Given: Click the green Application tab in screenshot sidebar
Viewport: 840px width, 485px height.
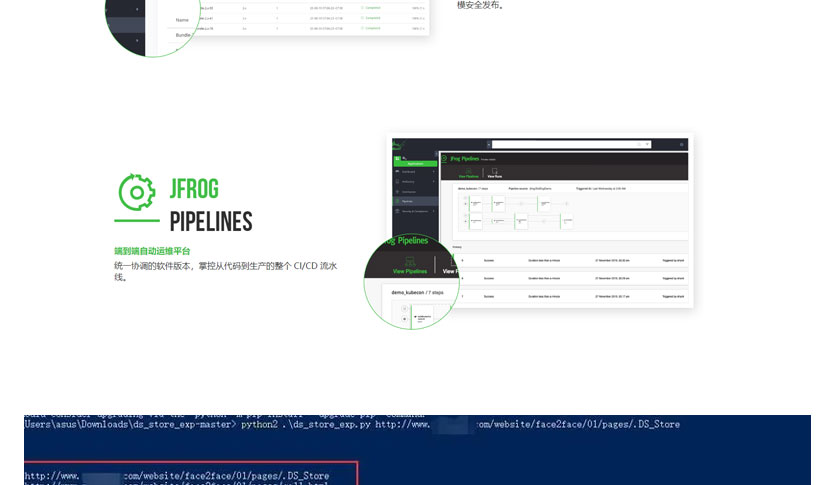Looking at the screenshot, I should 416,163.
